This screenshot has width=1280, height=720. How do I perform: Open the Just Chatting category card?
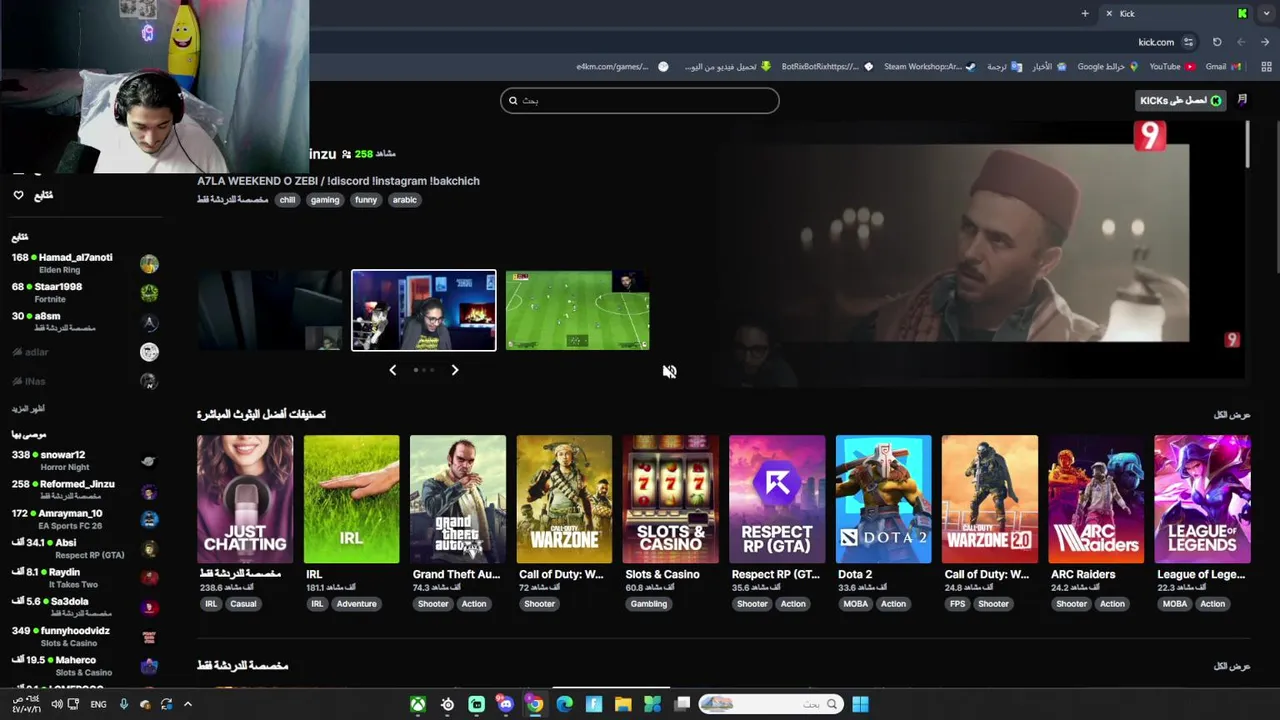coord(245,499)
